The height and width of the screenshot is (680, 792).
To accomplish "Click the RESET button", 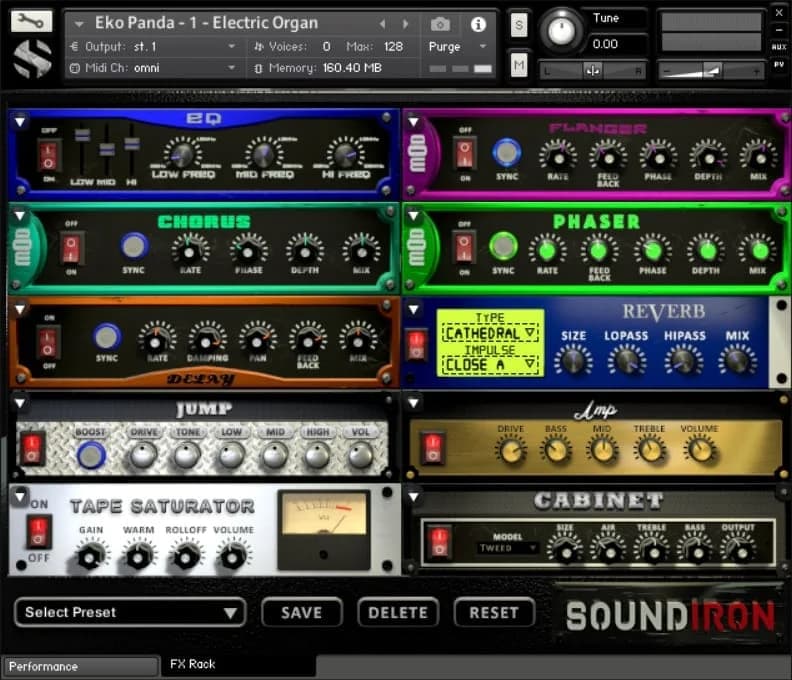I will click(x=494, y=612).
